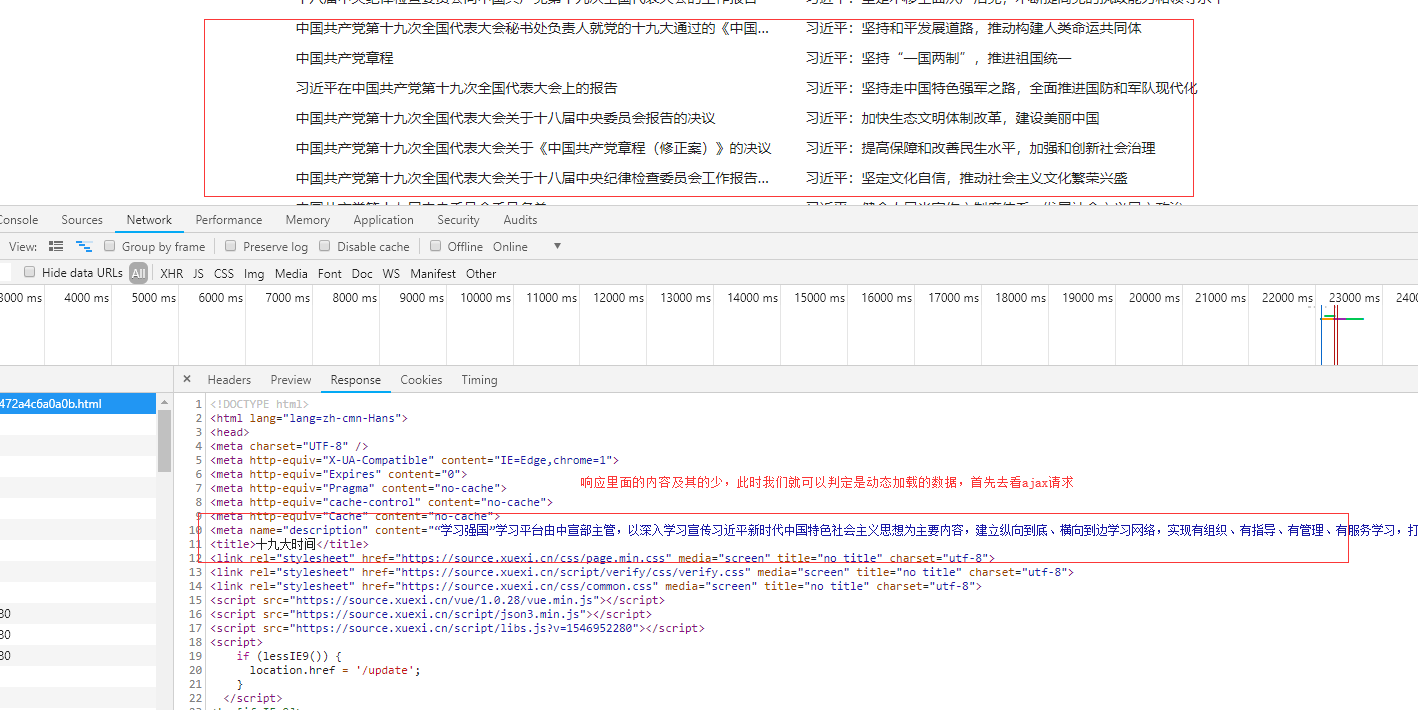Filter requests by CSS
Screen dimensions: 1418x710
224,273
